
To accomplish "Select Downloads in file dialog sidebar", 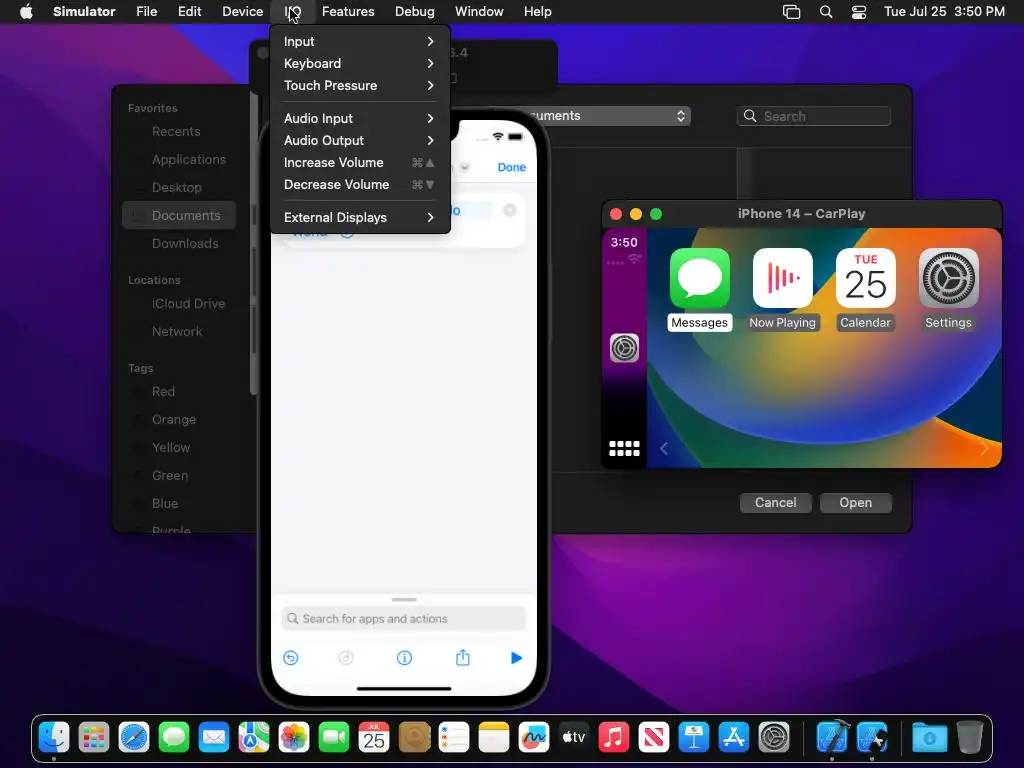I will [179, 244].
